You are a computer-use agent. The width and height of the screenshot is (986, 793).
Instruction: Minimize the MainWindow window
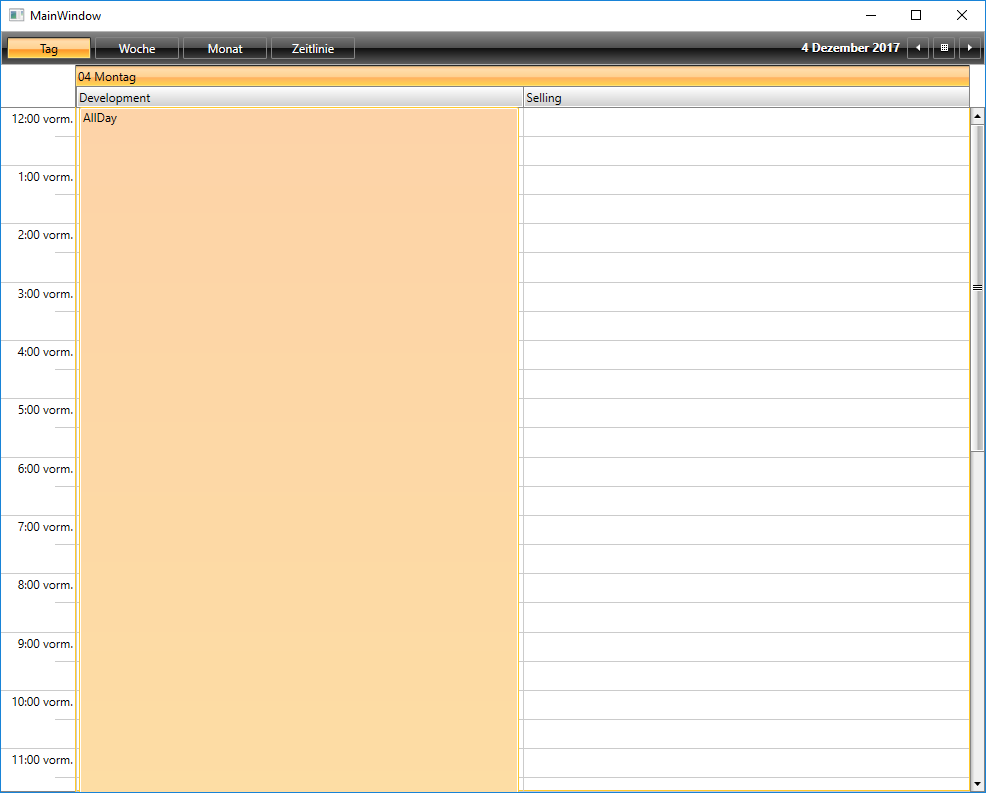click(x=871, y=15)
